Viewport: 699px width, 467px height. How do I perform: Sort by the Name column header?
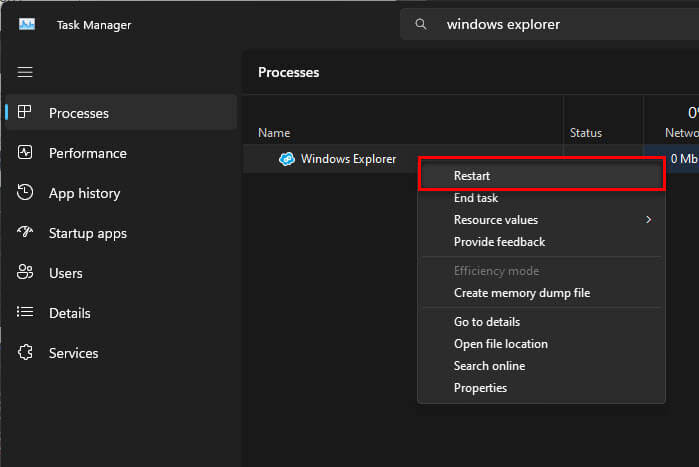pyautogui.click(x=274, y=133)
